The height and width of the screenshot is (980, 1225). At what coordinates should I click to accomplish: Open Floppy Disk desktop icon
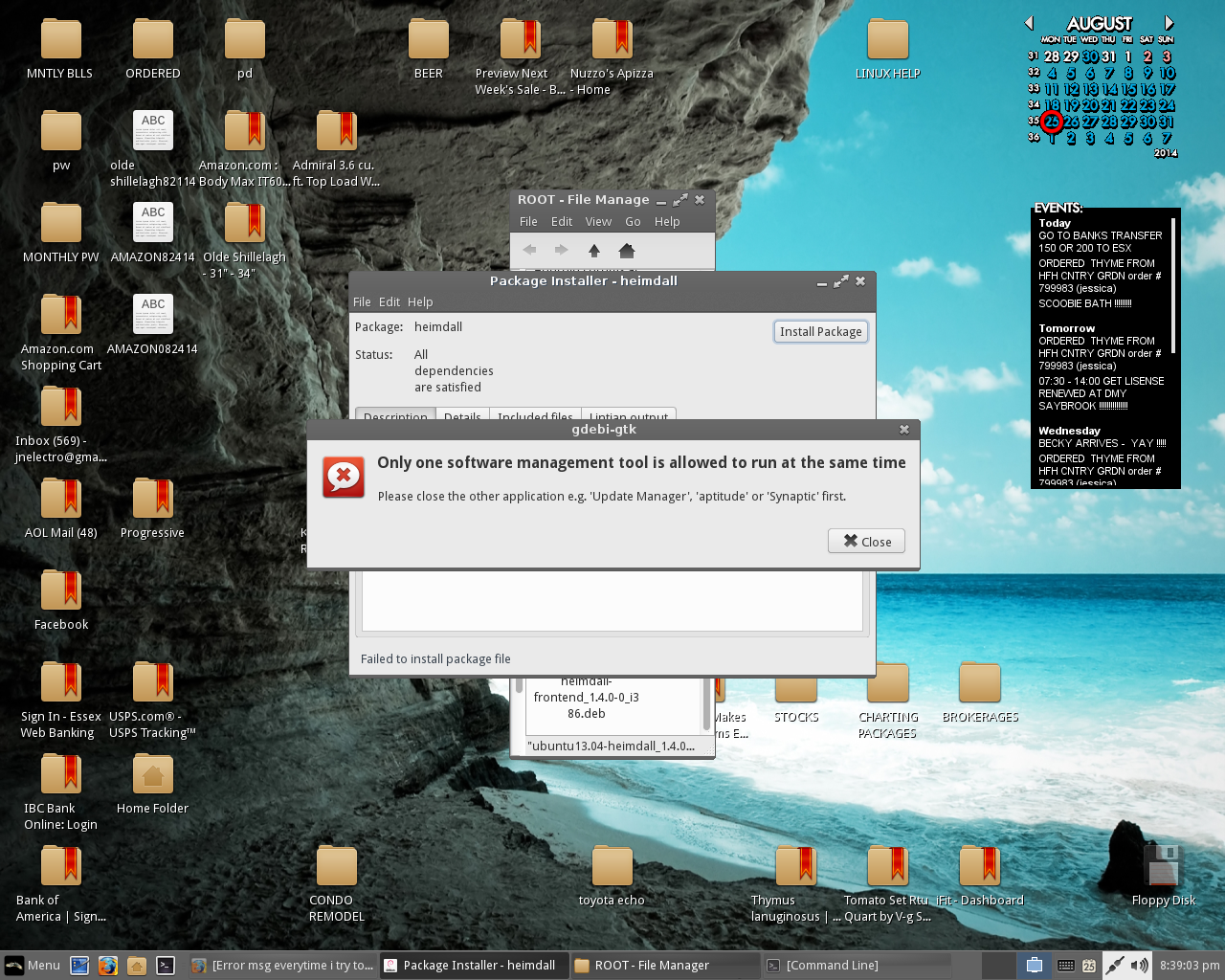(1163, 876)
